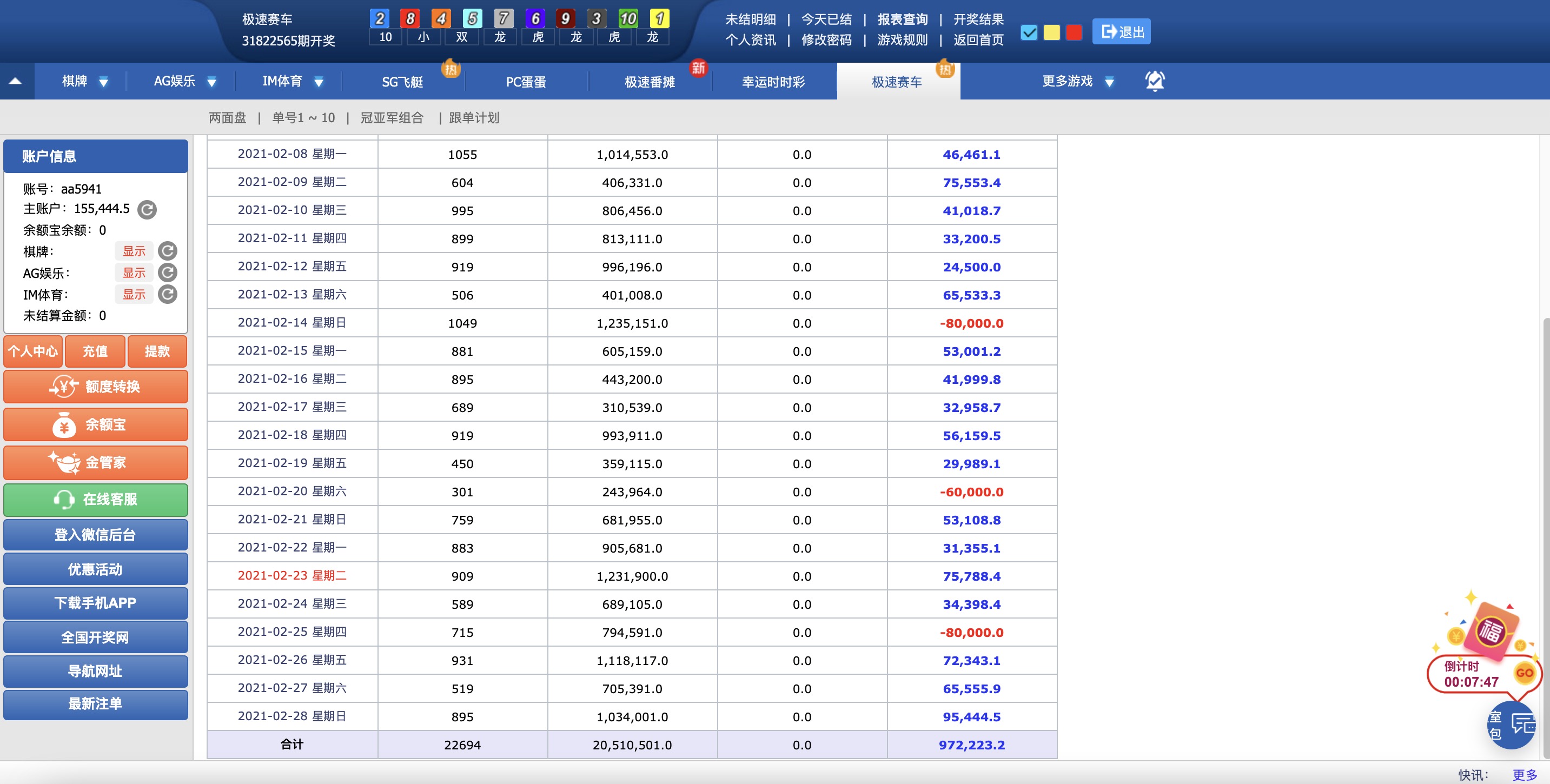Click lottery ball number 3
Screen dimensions: 1550x784
point(597,18)
